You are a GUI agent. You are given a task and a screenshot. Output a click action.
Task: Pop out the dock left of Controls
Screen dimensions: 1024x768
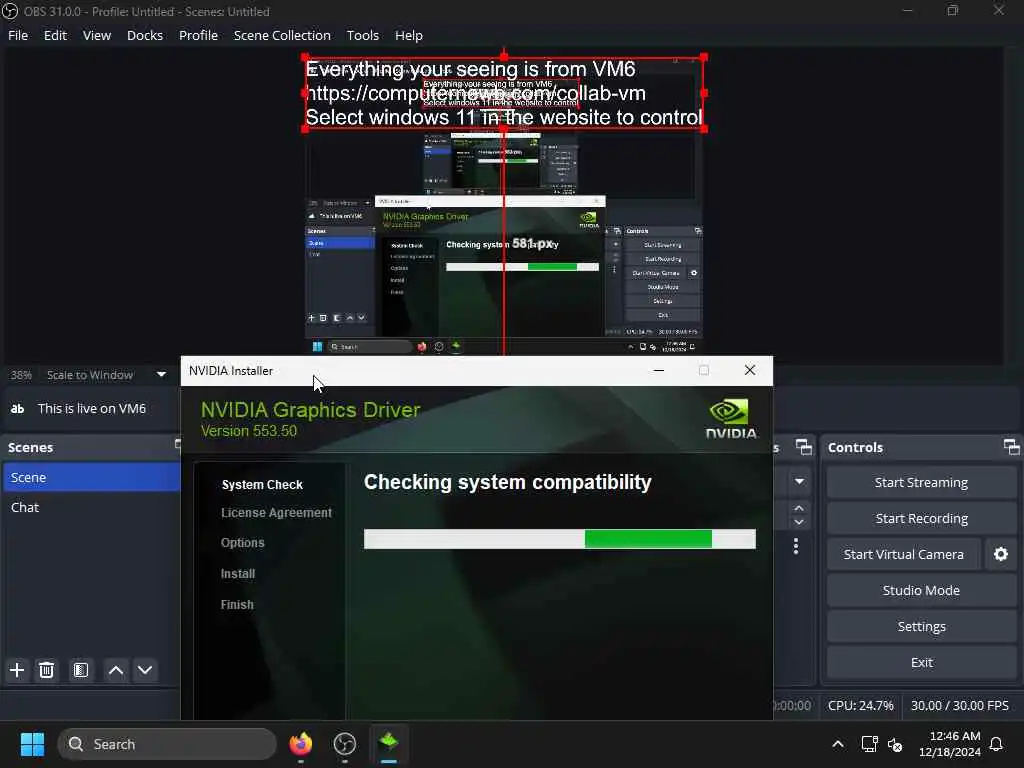pos(803,447)
